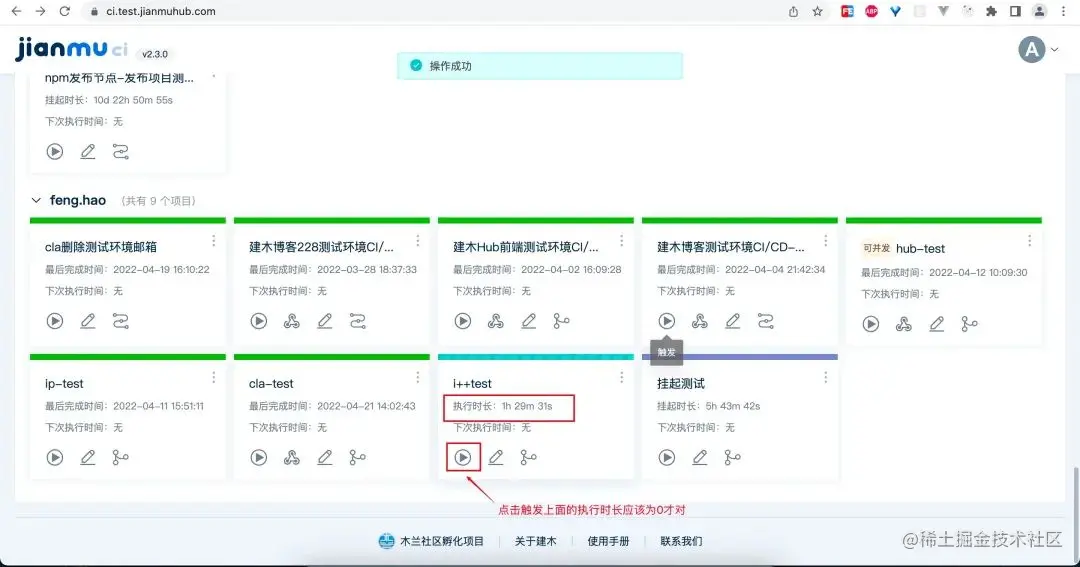Viewport: 1080px width, 567px height.
Task: Open the i++test project title
Action: (x=472, y=384)
